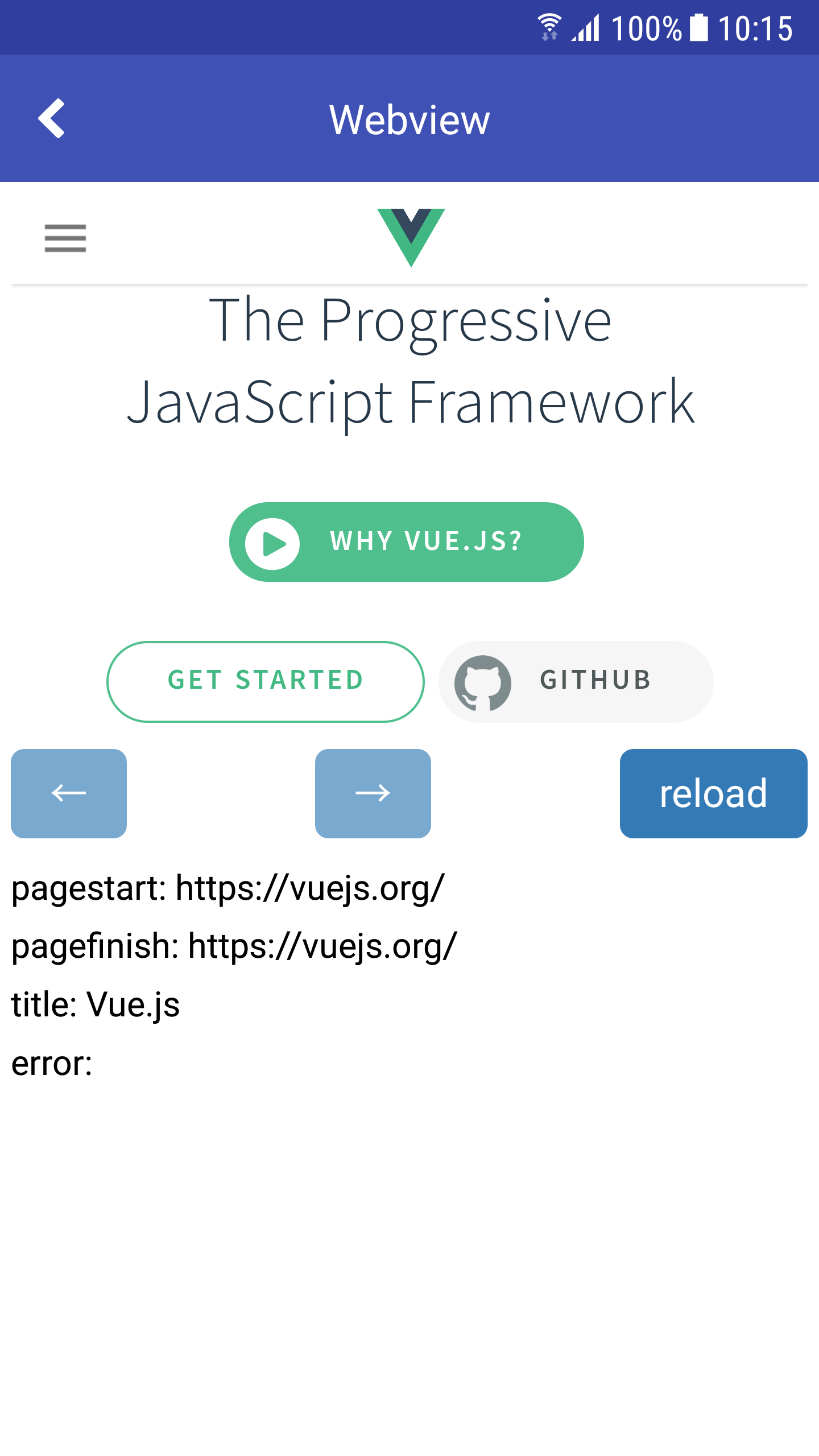
Task: Tap the pagestart URL line
Action: (x=227, y=888)
